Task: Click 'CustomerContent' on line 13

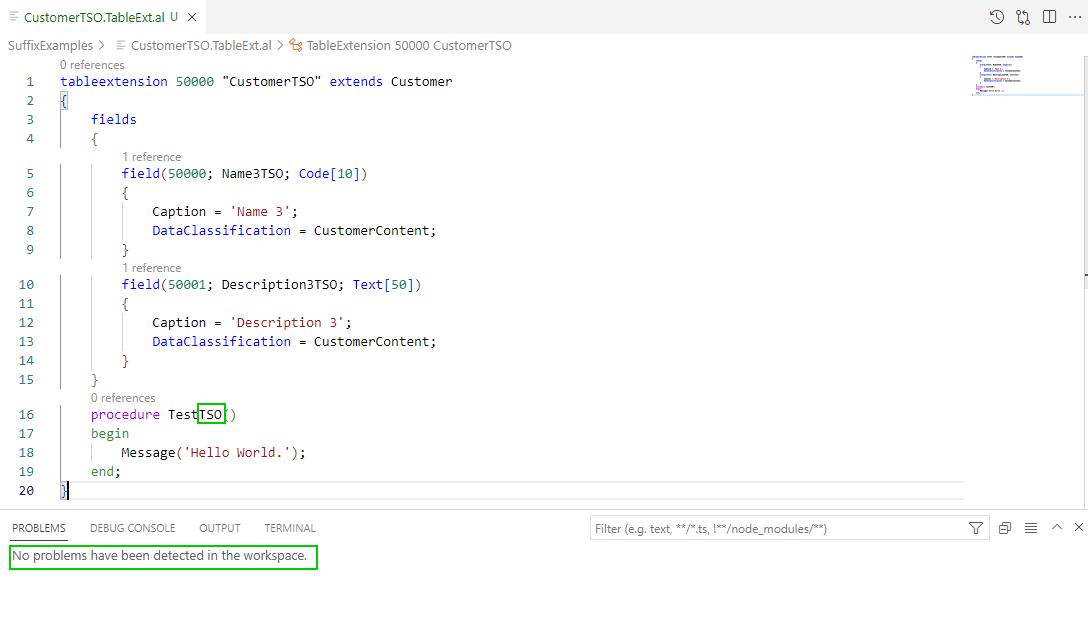Action: coord(371,342)
